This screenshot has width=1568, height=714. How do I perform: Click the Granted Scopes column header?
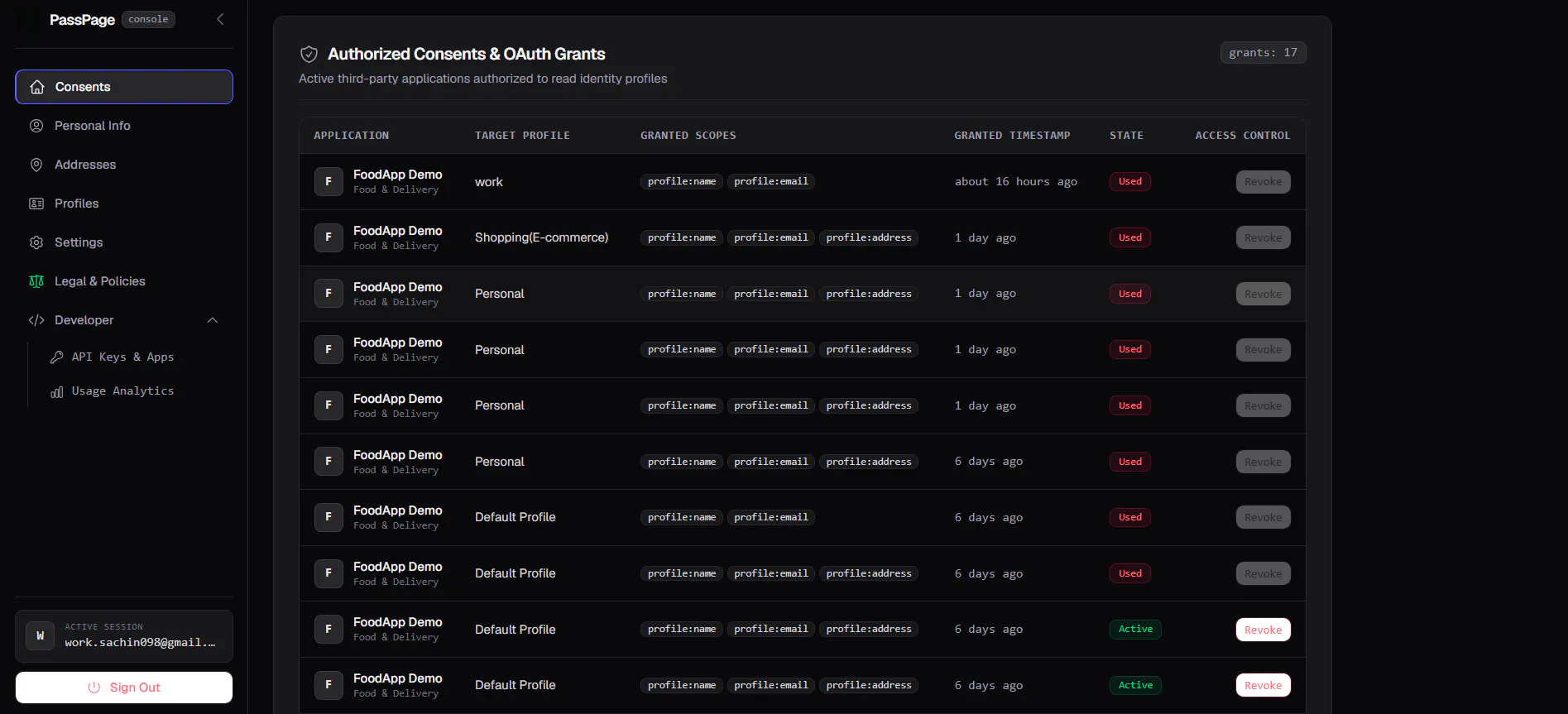coord(688,136)
